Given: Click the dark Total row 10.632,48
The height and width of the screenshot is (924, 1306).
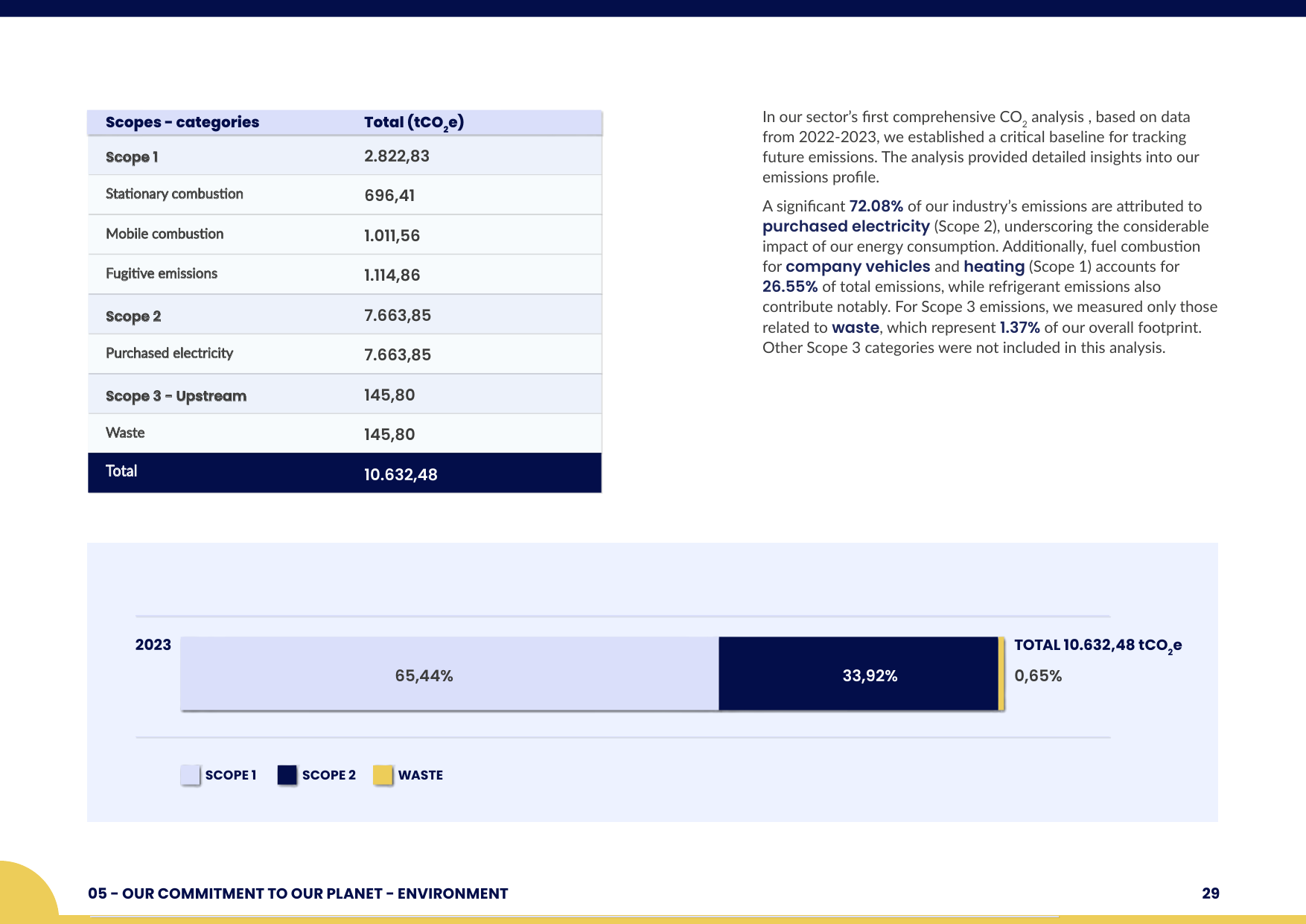Looking at the screenshot, I should pos(345,473).
